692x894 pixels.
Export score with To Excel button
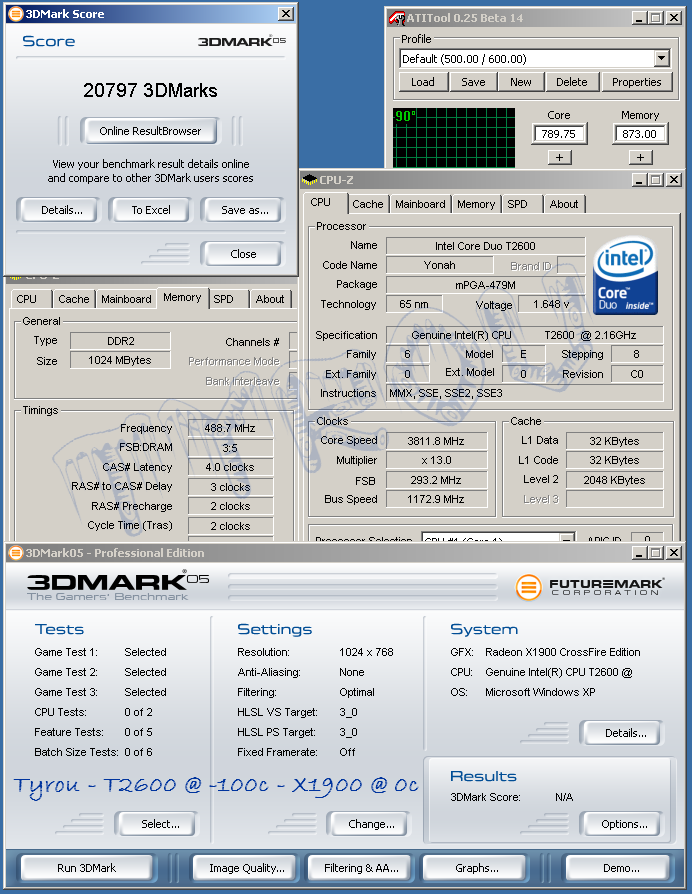150,210
